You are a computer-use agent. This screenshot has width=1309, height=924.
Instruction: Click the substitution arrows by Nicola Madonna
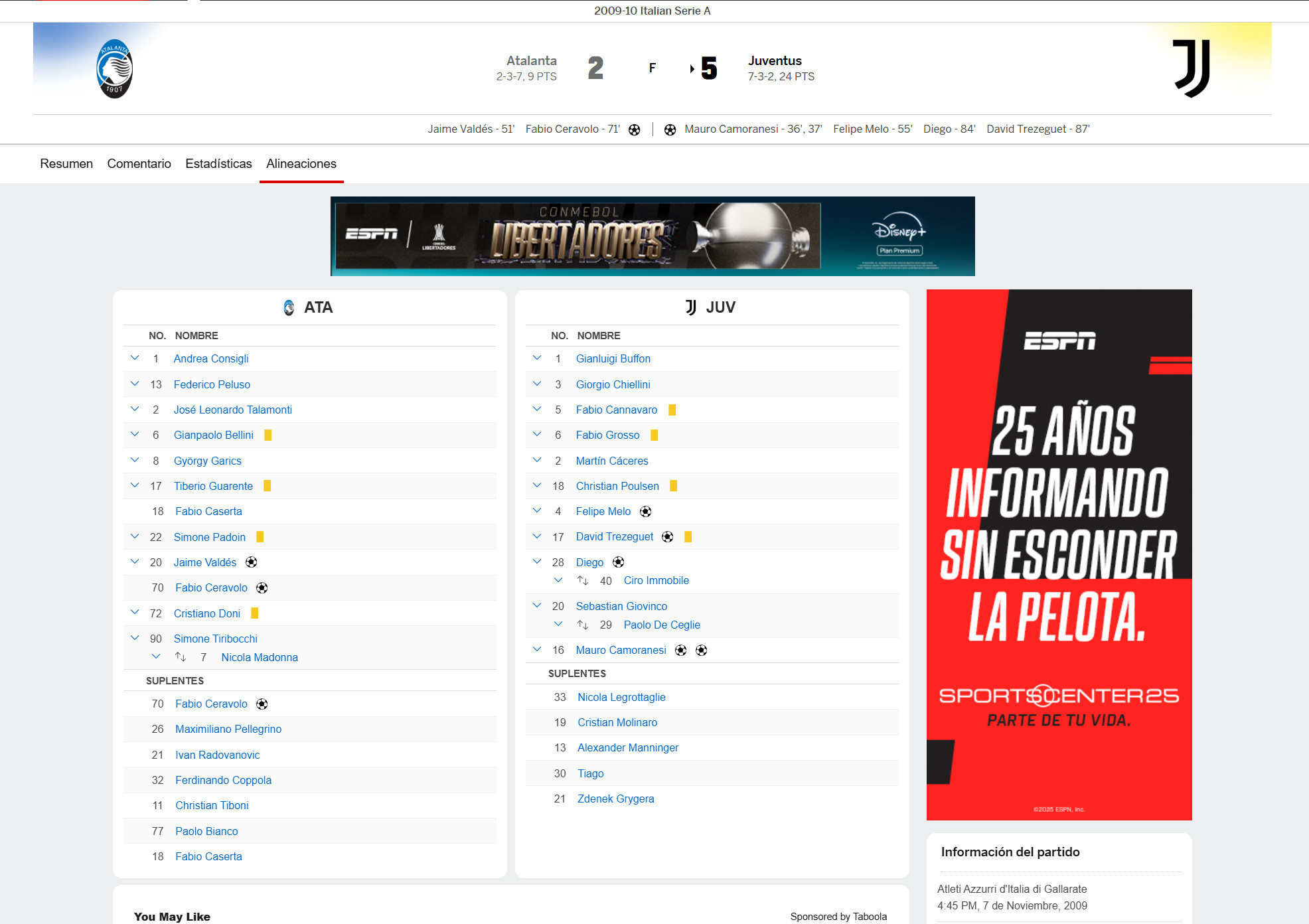click(181, 657)
